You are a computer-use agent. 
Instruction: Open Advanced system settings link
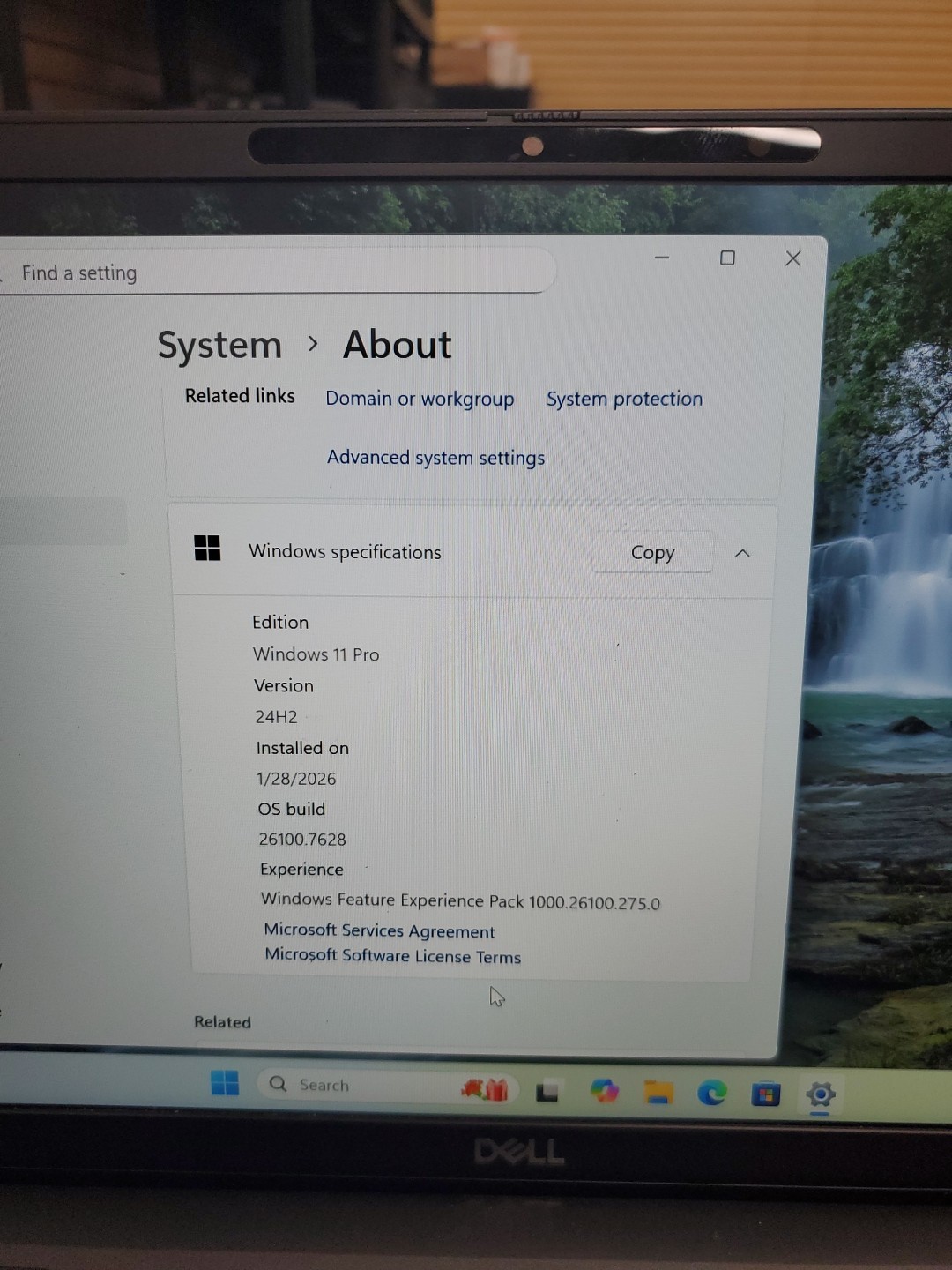[x=435, y=458]
